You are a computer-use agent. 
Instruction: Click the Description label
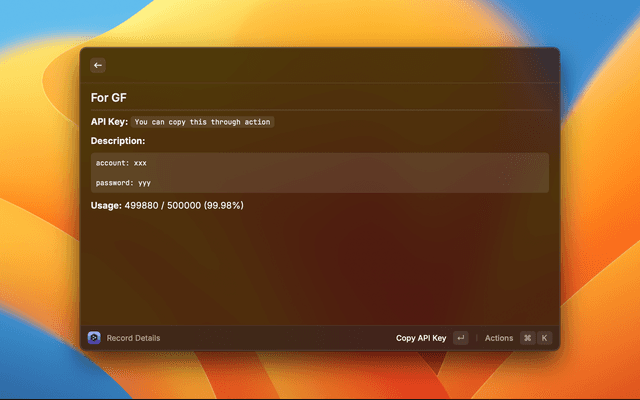click(x=118, y=141)
